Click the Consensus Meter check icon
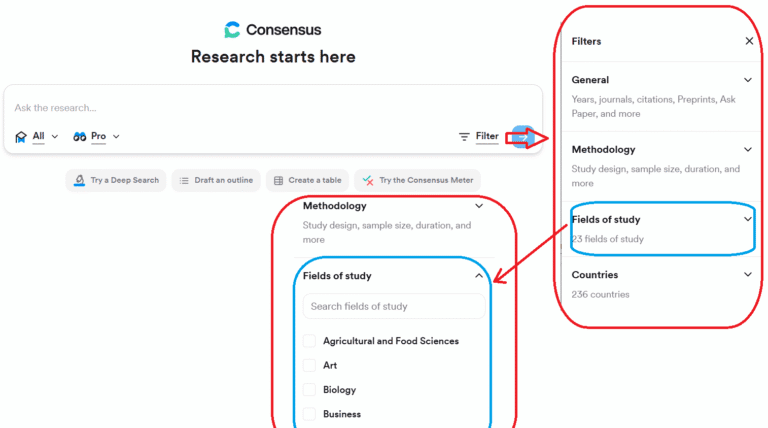 point(368,181)
